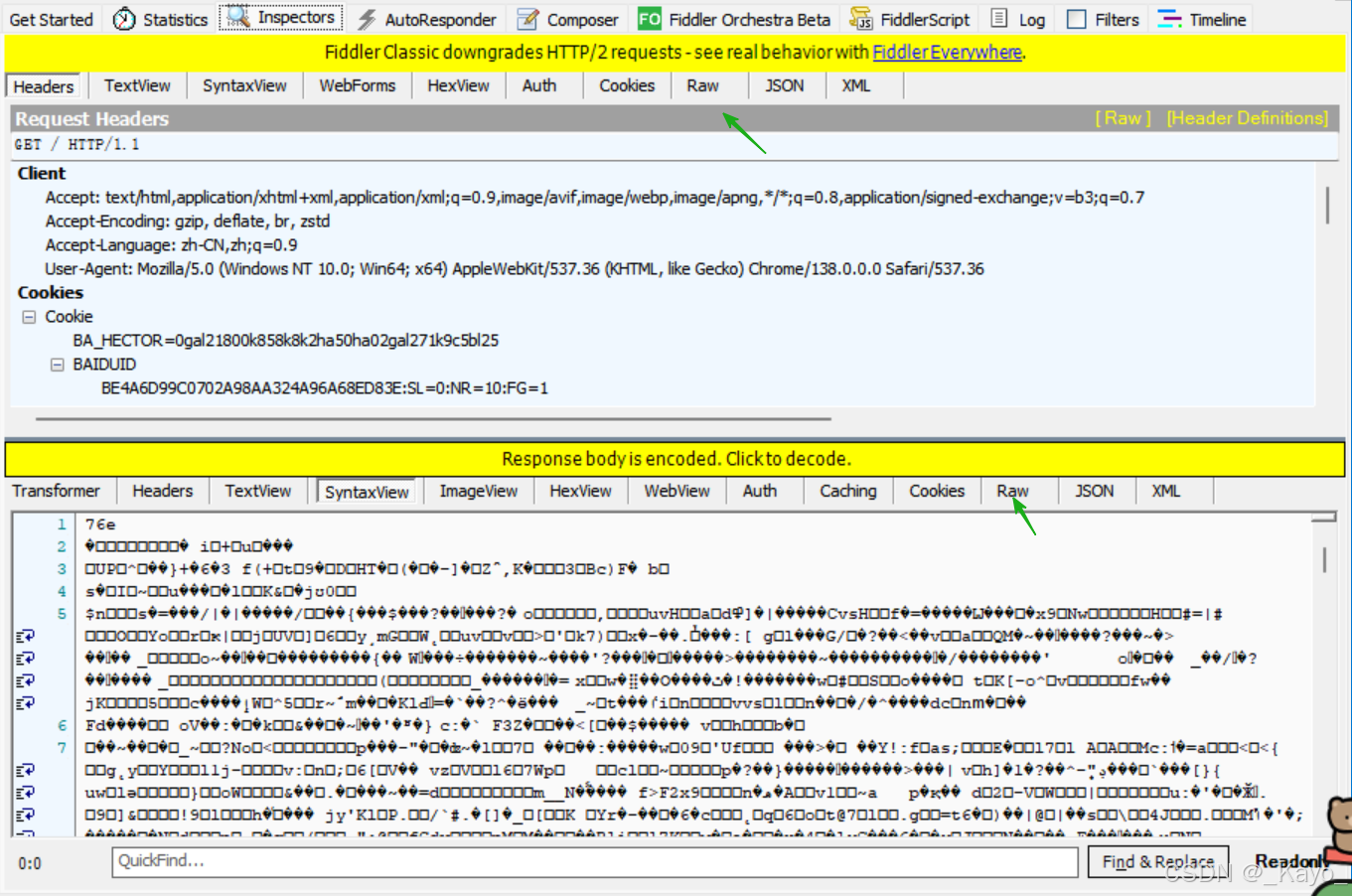
Task: Open response Transformer tab
Action: [x=56, y=491]
